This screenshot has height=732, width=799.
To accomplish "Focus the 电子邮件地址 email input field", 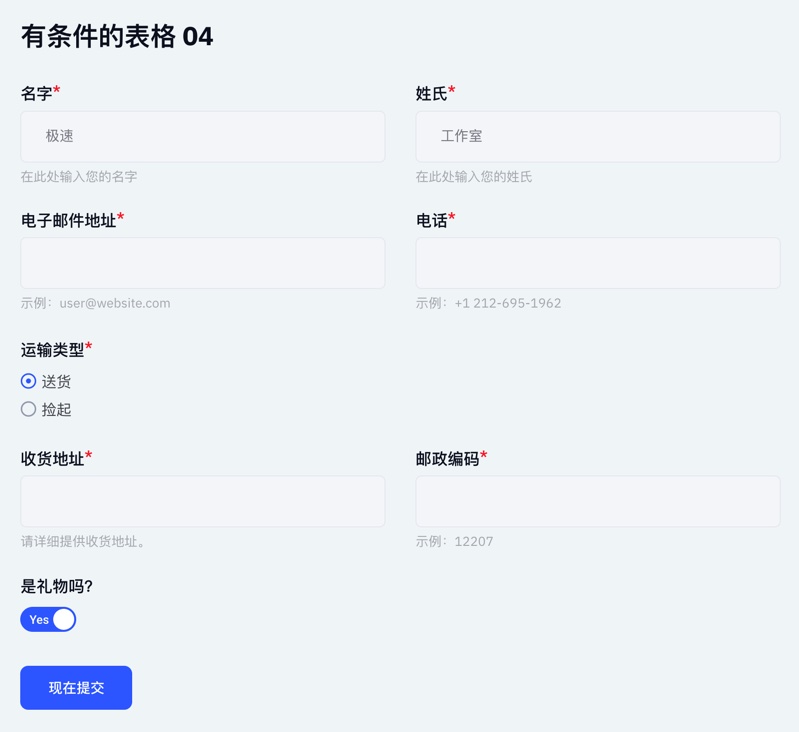I will point(203,263).
